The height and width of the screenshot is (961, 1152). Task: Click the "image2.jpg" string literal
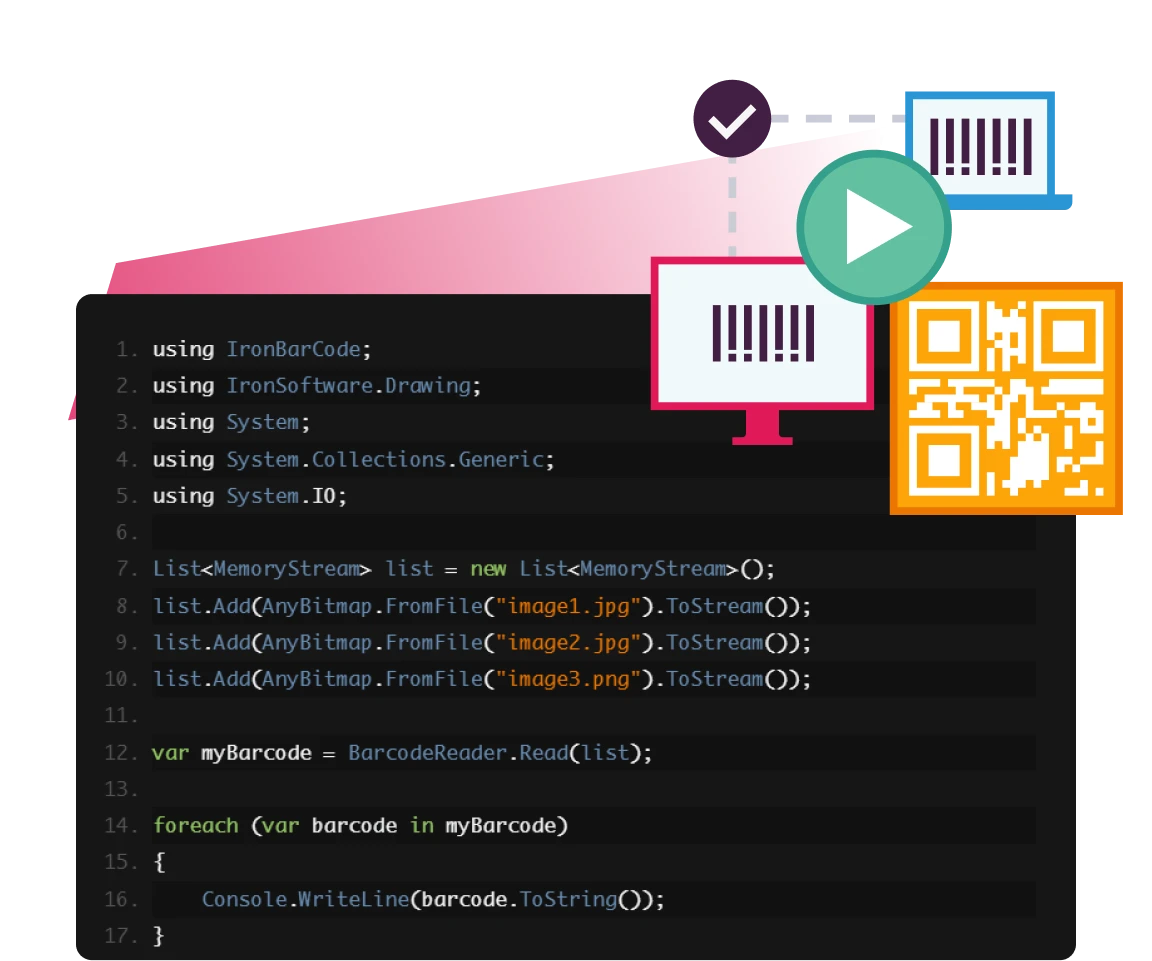569,643
